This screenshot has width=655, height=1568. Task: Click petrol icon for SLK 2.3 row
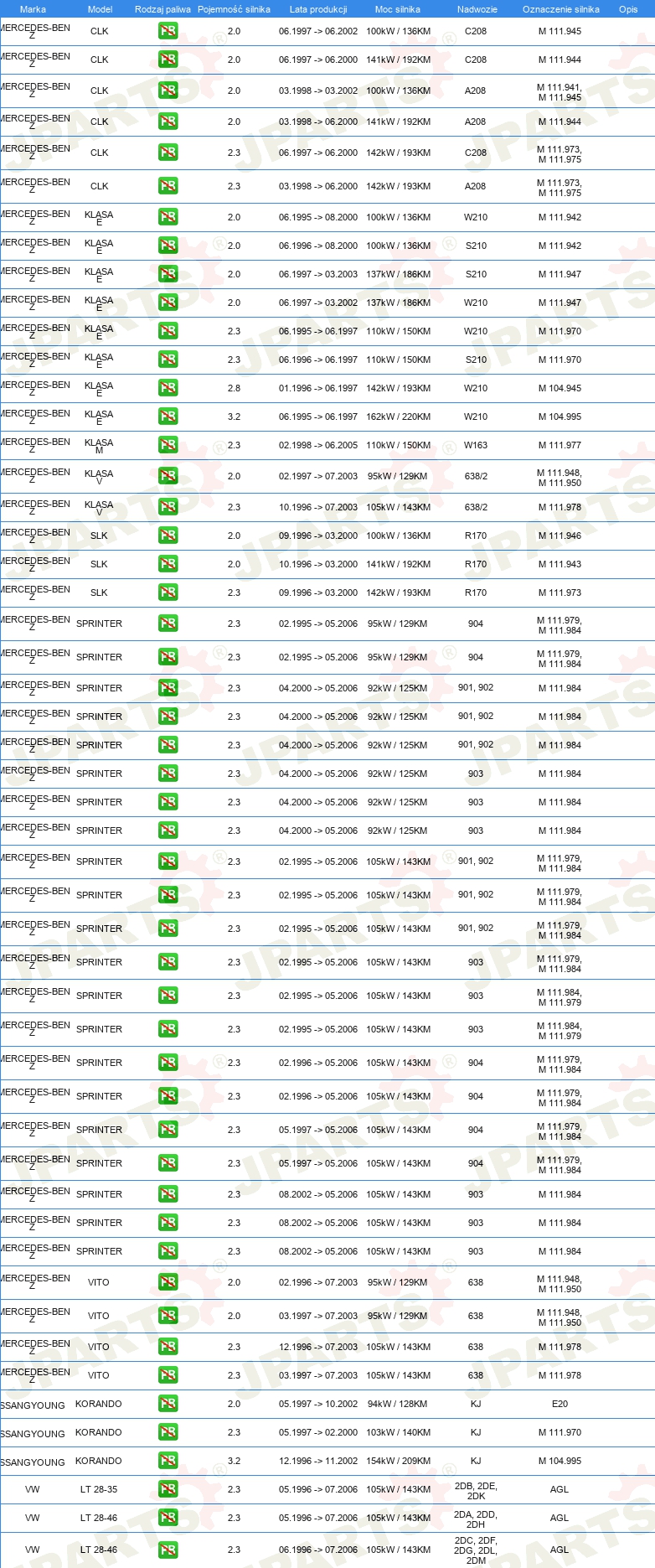click(x=168, y=593)
